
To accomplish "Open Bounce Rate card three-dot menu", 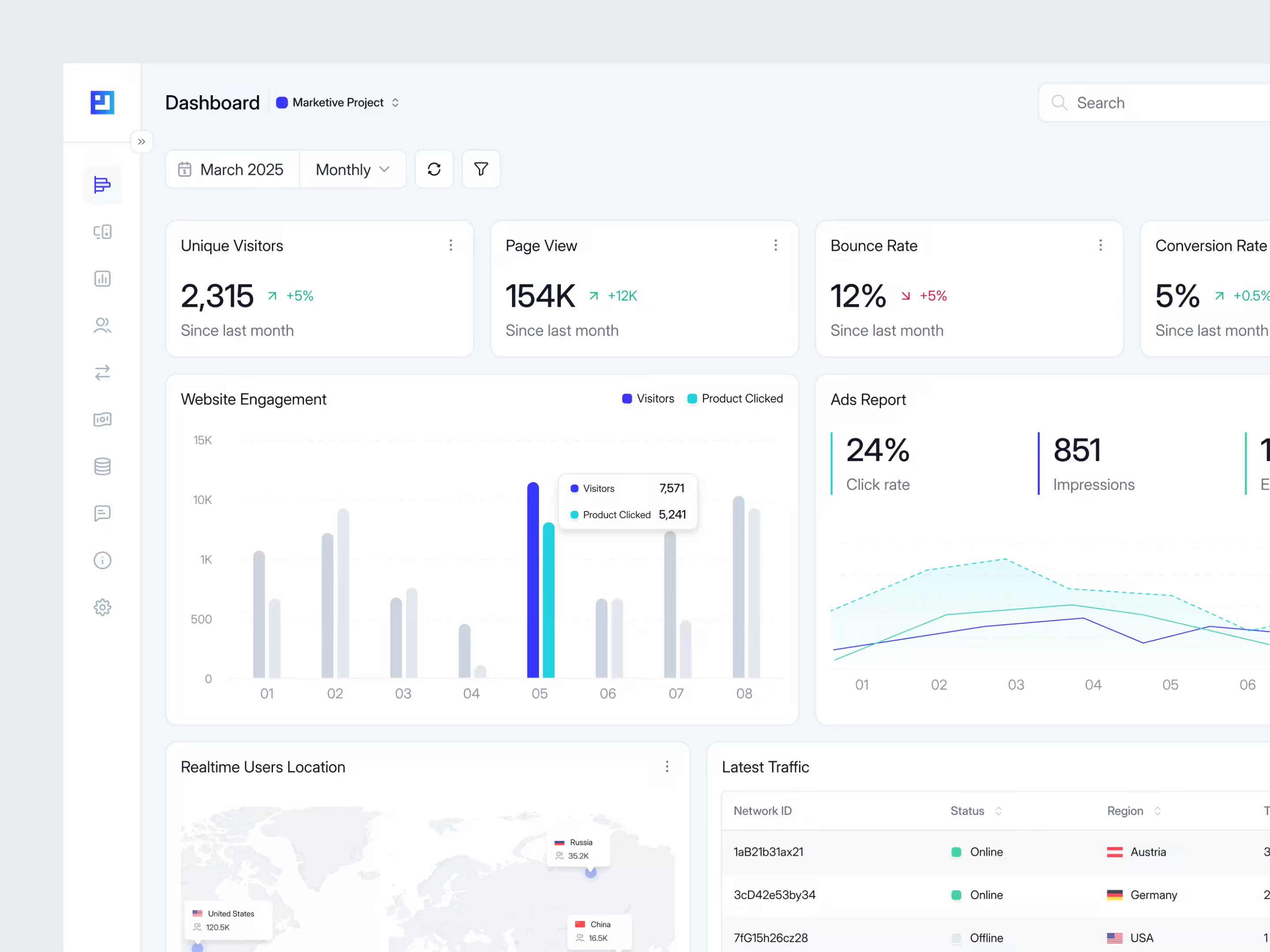I will click(1100, 245).
